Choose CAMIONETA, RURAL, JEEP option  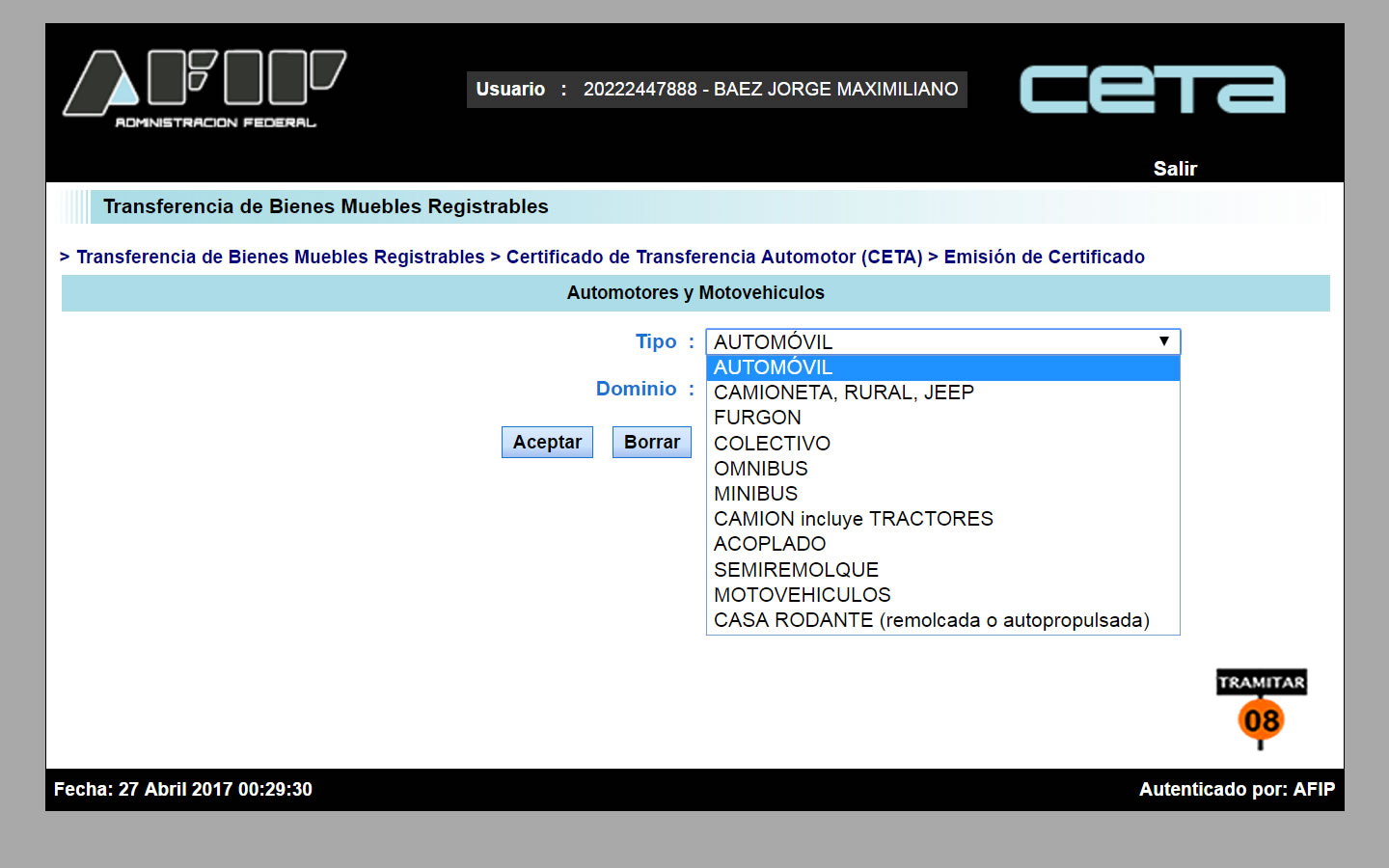[943, 393]
